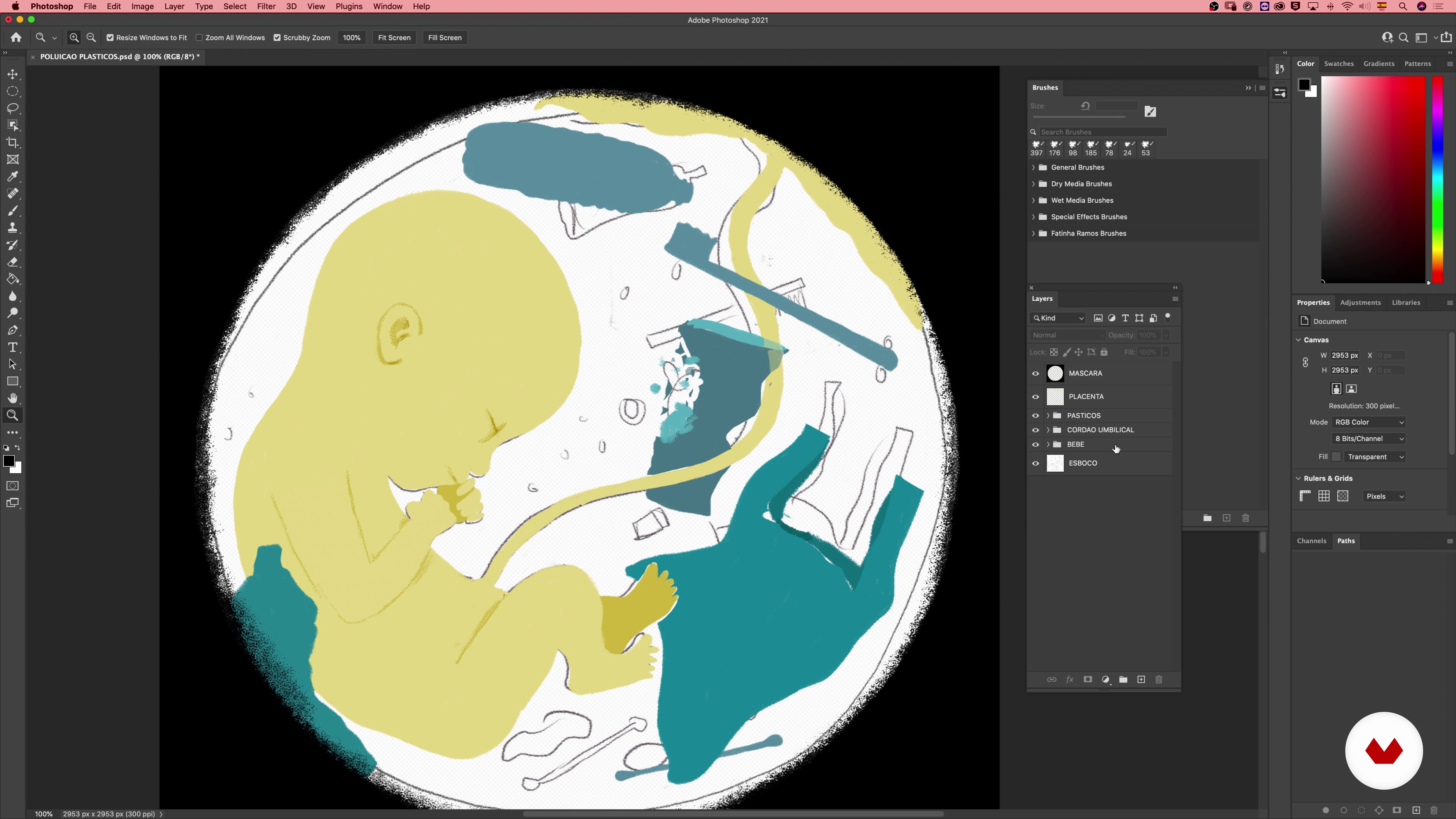1456x819 pixels.
Task: Open the 8 Bits/Channel dropdown
Action: 1369,439
